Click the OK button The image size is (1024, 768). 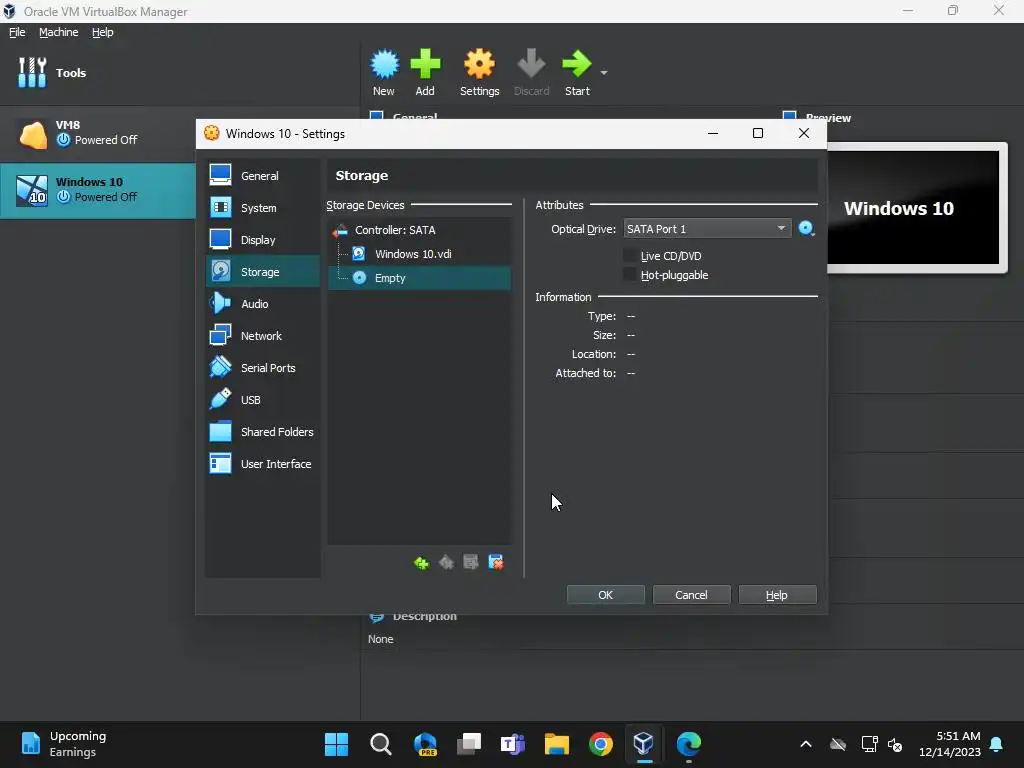pyautogui.click(x=605, y=595)
